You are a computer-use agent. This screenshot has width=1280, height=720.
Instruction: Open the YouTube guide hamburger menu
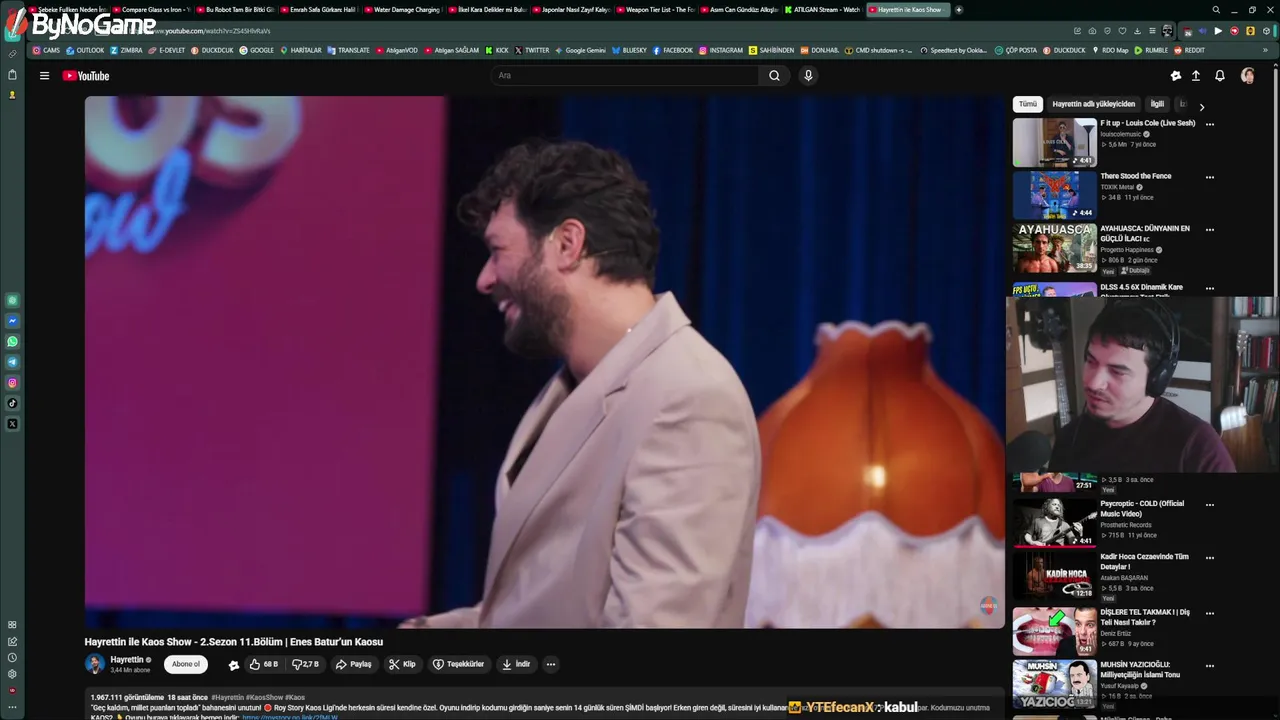point(44,76)
